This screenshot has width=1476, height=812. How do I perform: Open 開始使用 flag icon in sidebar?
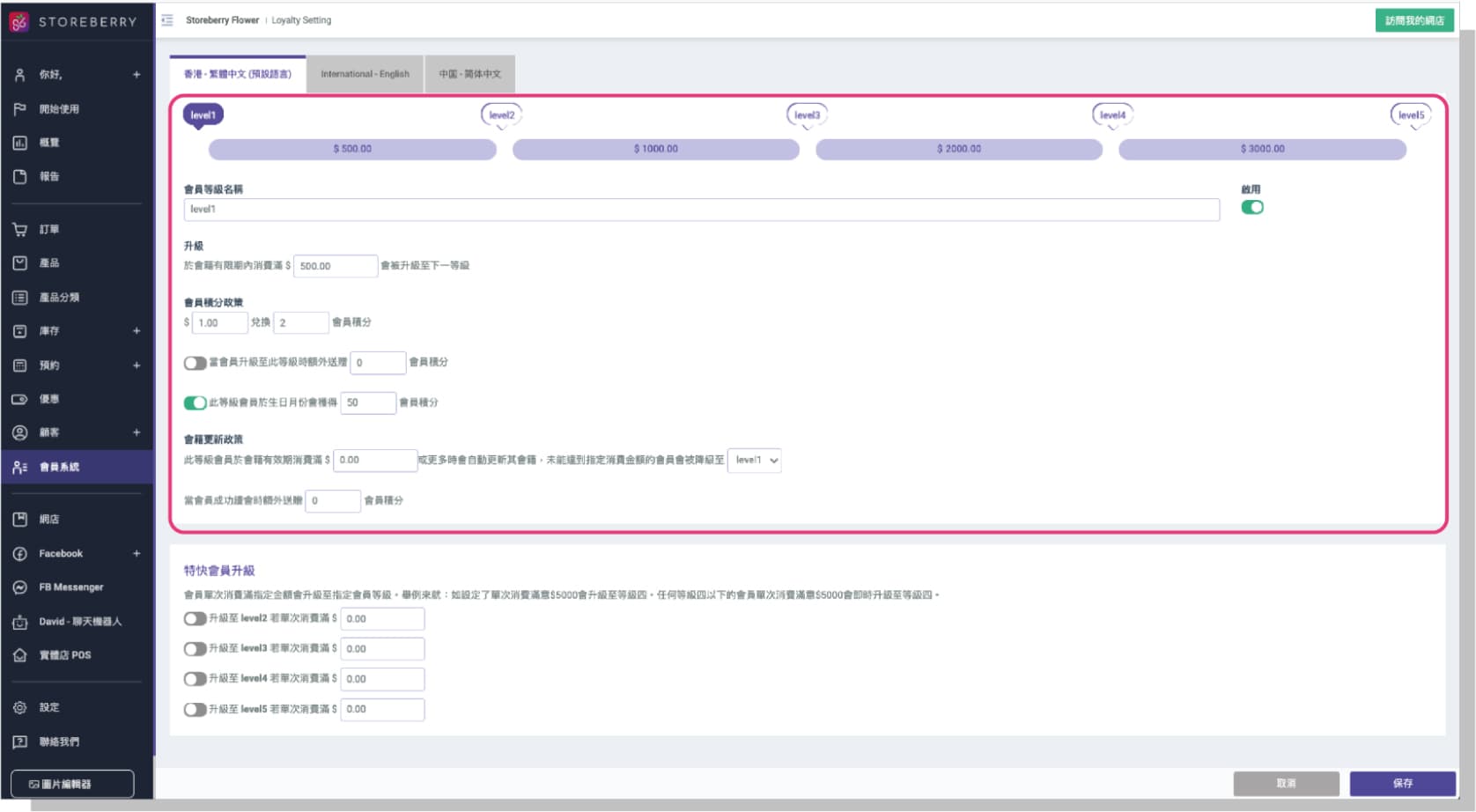[x=19, y=109]
